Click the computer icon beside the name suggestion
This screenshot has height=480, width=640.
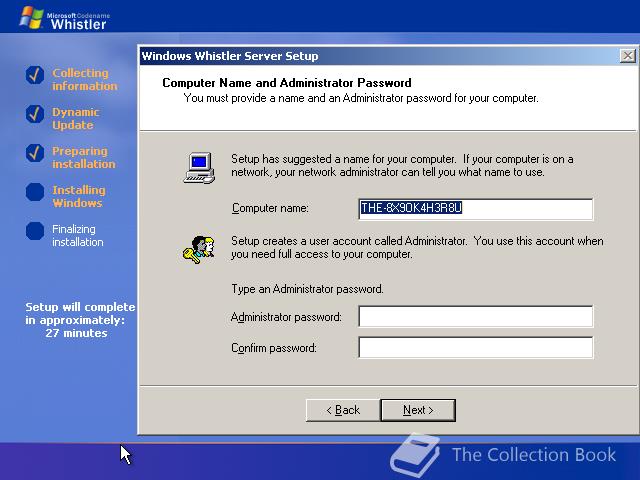(199, 167)
